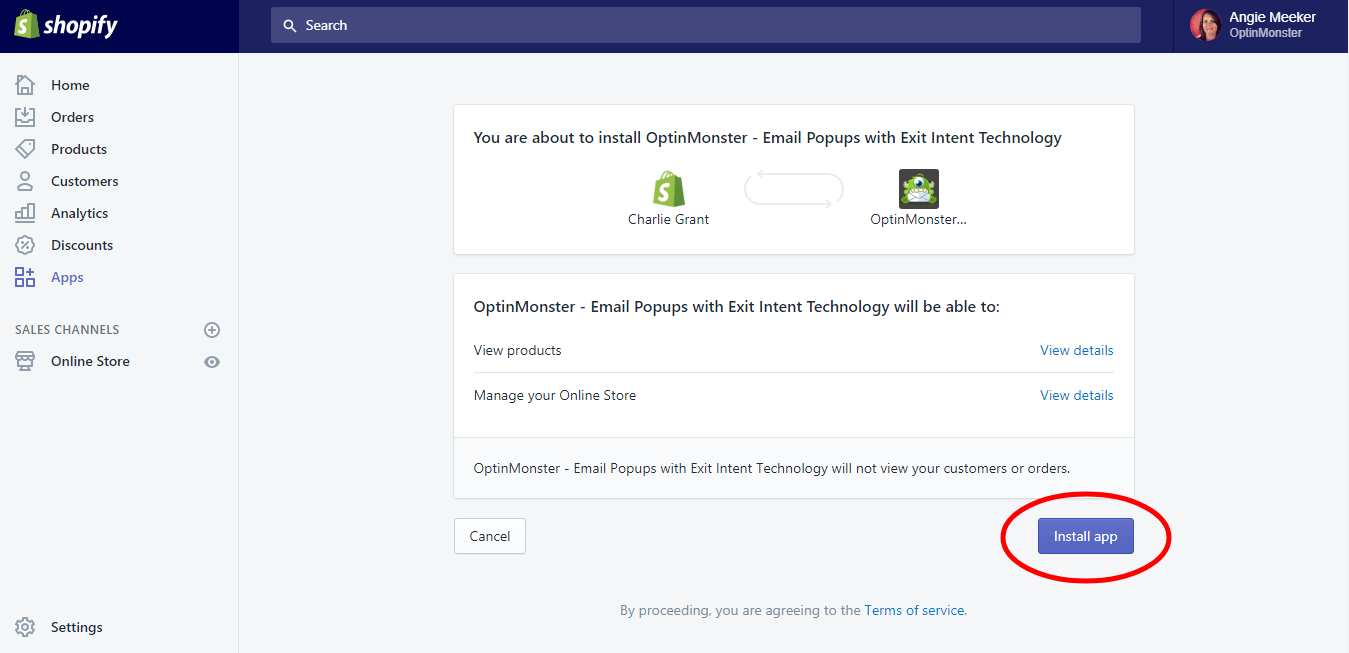
Task: Click the View products permission text
Action: pos(517,350)
